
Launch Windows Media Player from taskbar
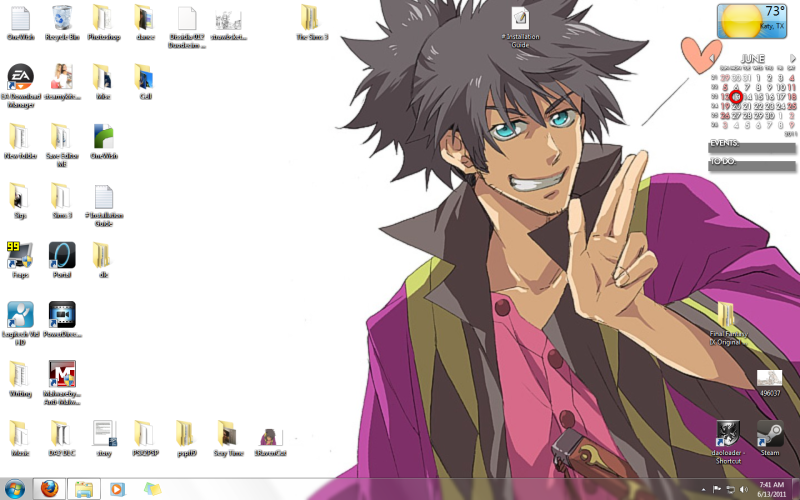click(118, 489)
